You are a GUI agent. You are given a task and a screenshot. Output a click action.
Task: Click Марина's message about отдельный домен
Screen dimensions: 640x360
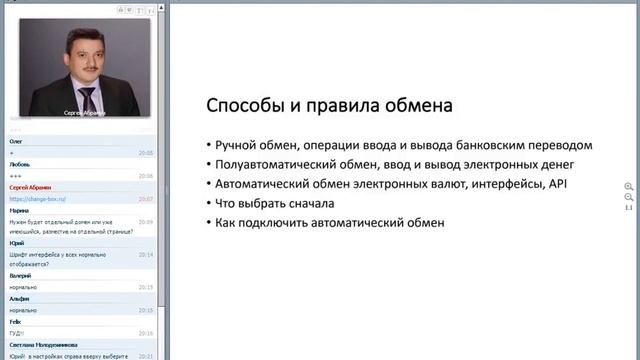click(71, 227)
